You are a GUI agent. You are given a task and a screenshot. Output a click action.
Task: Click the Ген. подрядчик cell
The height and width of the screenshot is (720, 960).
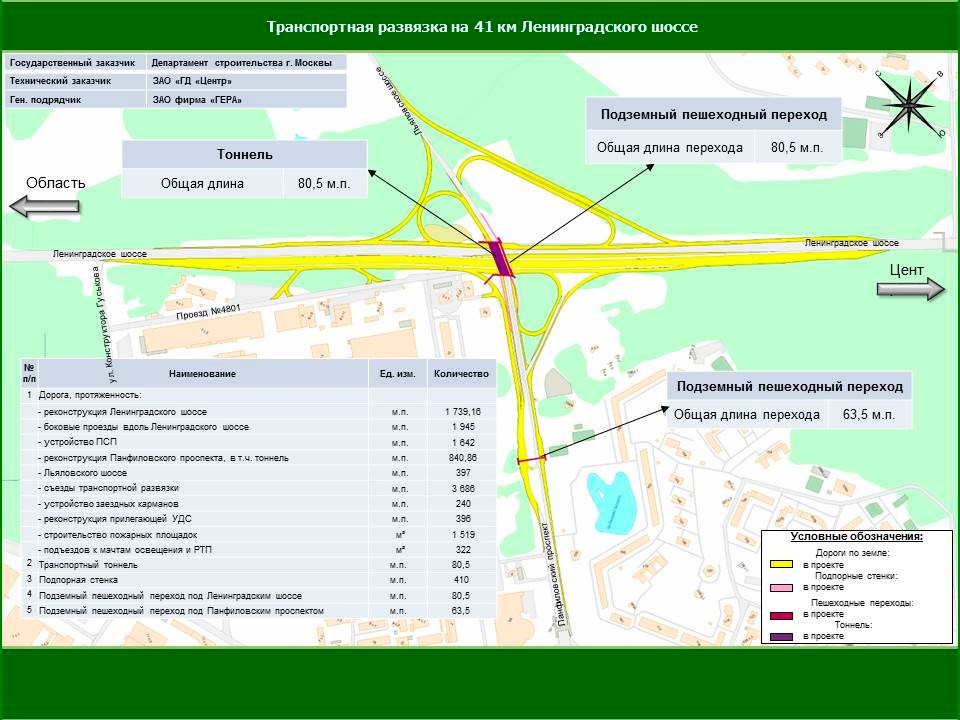point(75,100)
